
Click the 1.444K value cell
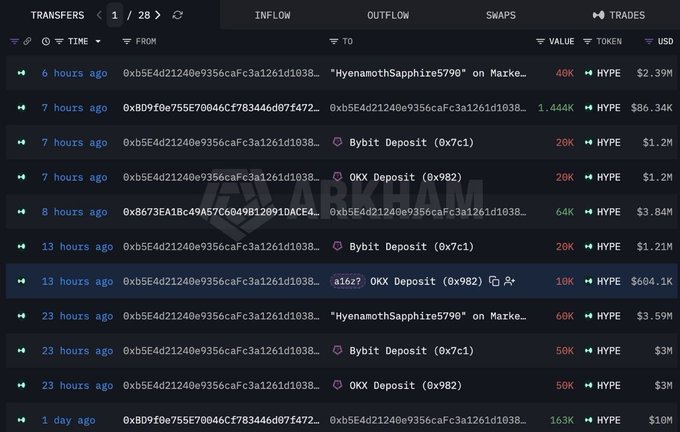556,108
